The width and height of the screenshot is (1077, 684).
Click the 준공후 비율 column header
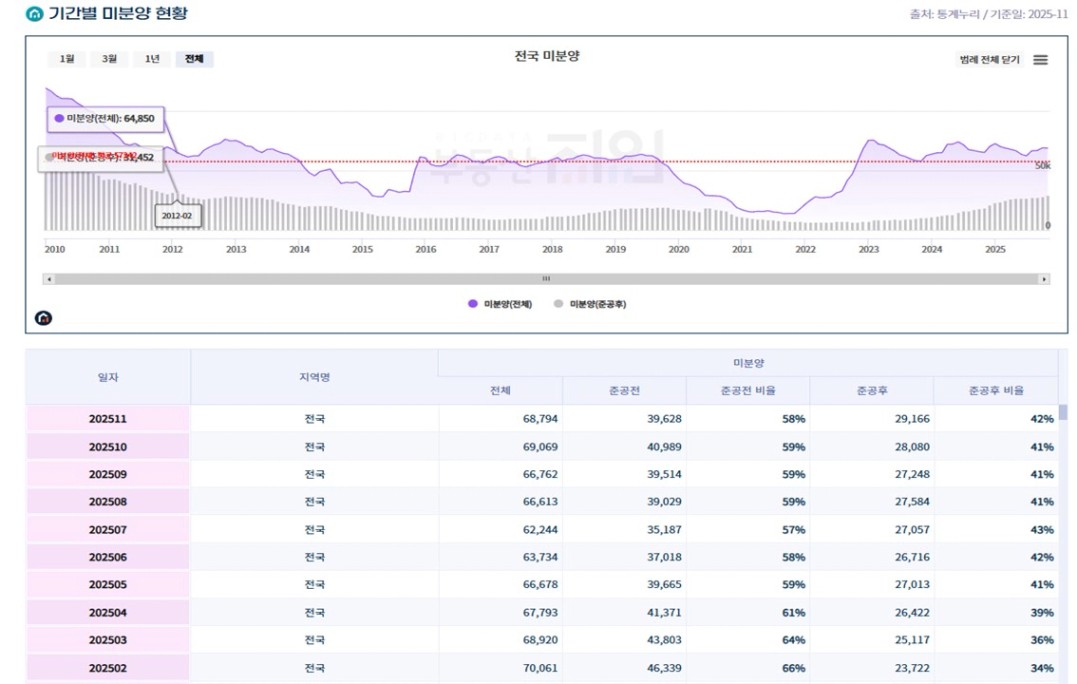(x=995, y=391)
